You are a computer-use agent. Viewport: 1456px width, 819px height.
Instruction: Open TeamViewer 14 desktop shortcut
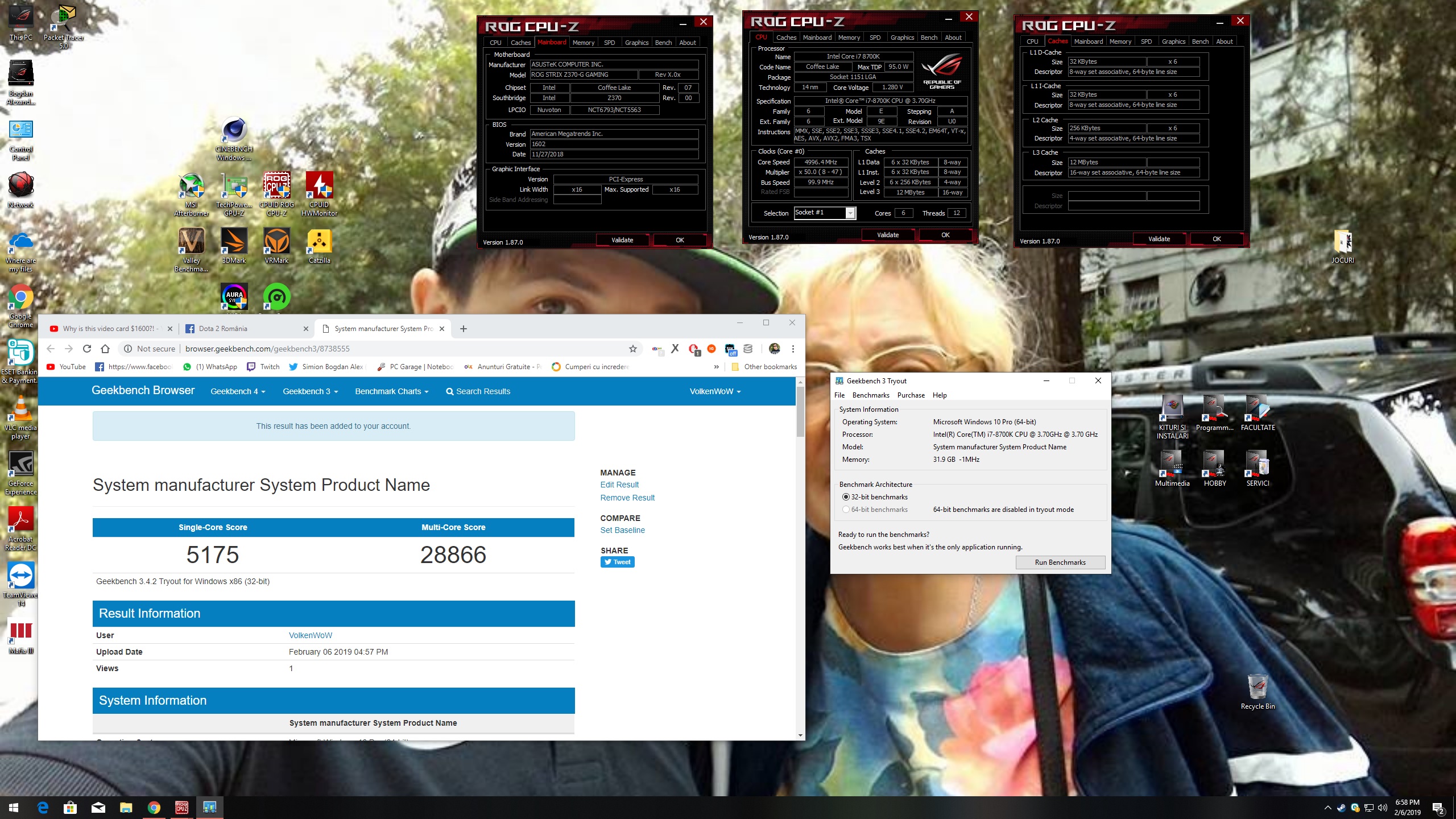point(20,585)
